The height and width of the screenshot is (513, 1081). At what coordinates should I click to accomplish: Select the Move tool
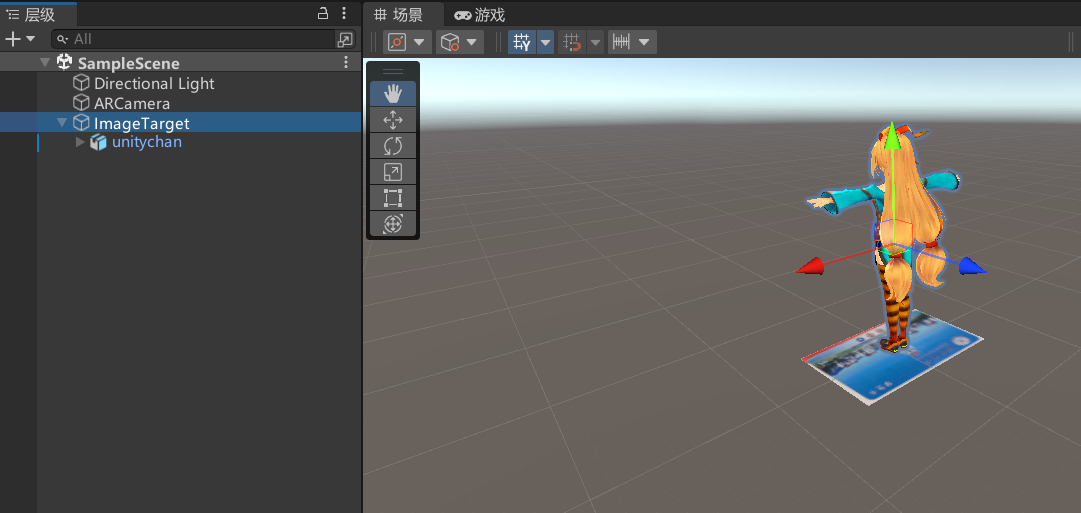(393, 120)
